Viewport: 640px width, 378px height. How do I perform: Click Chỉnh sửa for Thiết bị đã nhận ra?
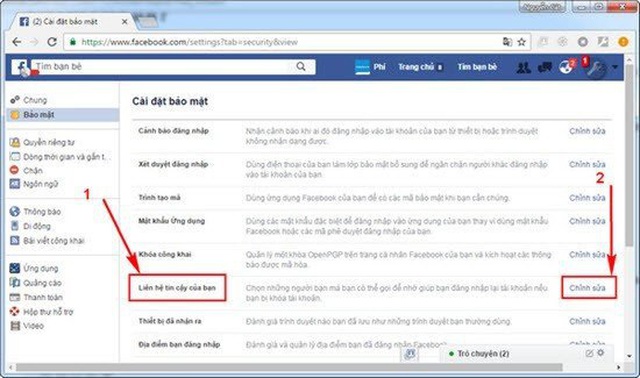(x=587, y=322)
